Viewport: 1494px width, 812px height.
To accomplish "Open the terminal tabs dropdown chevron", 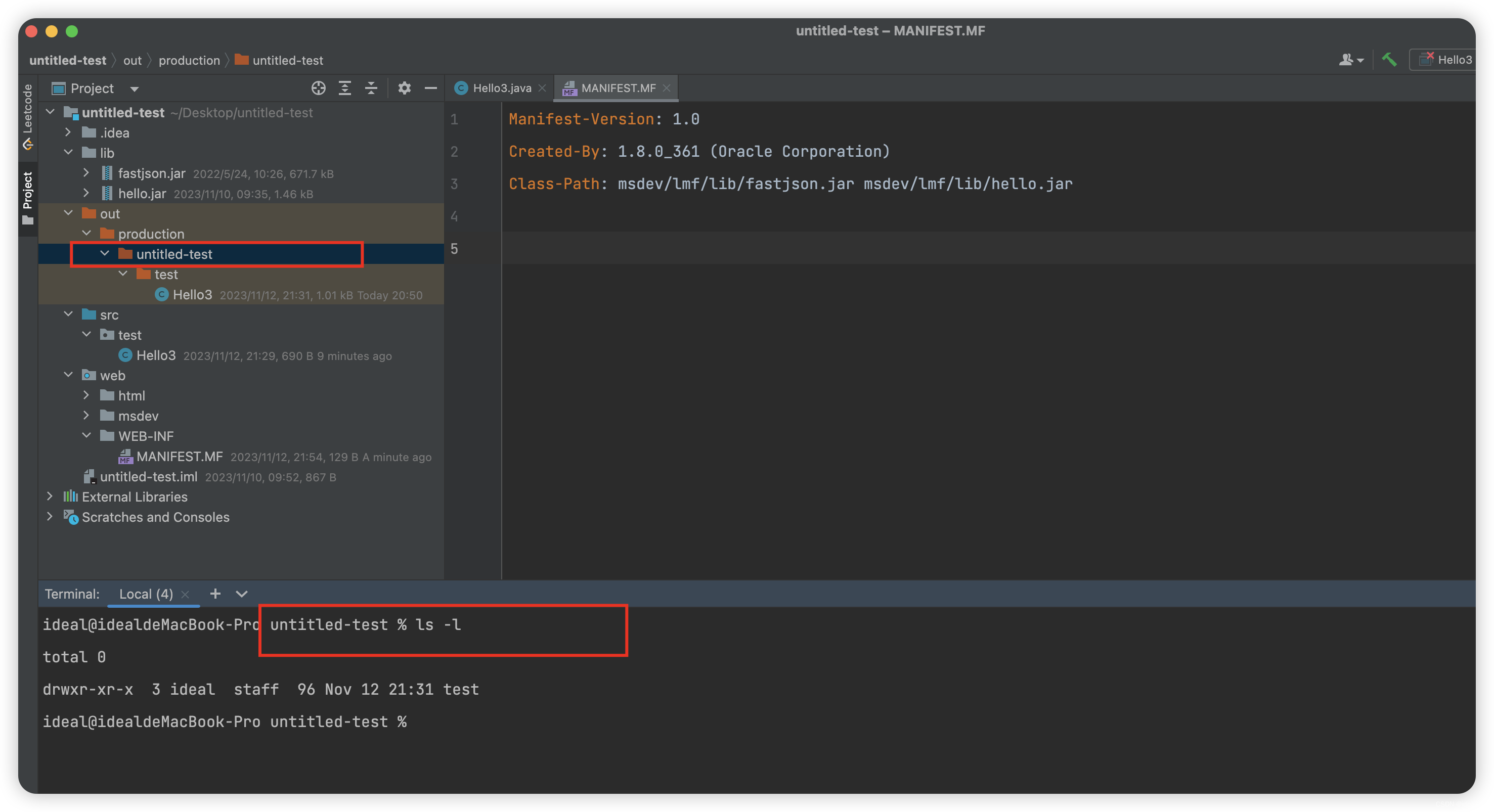I will pos(242,594).
